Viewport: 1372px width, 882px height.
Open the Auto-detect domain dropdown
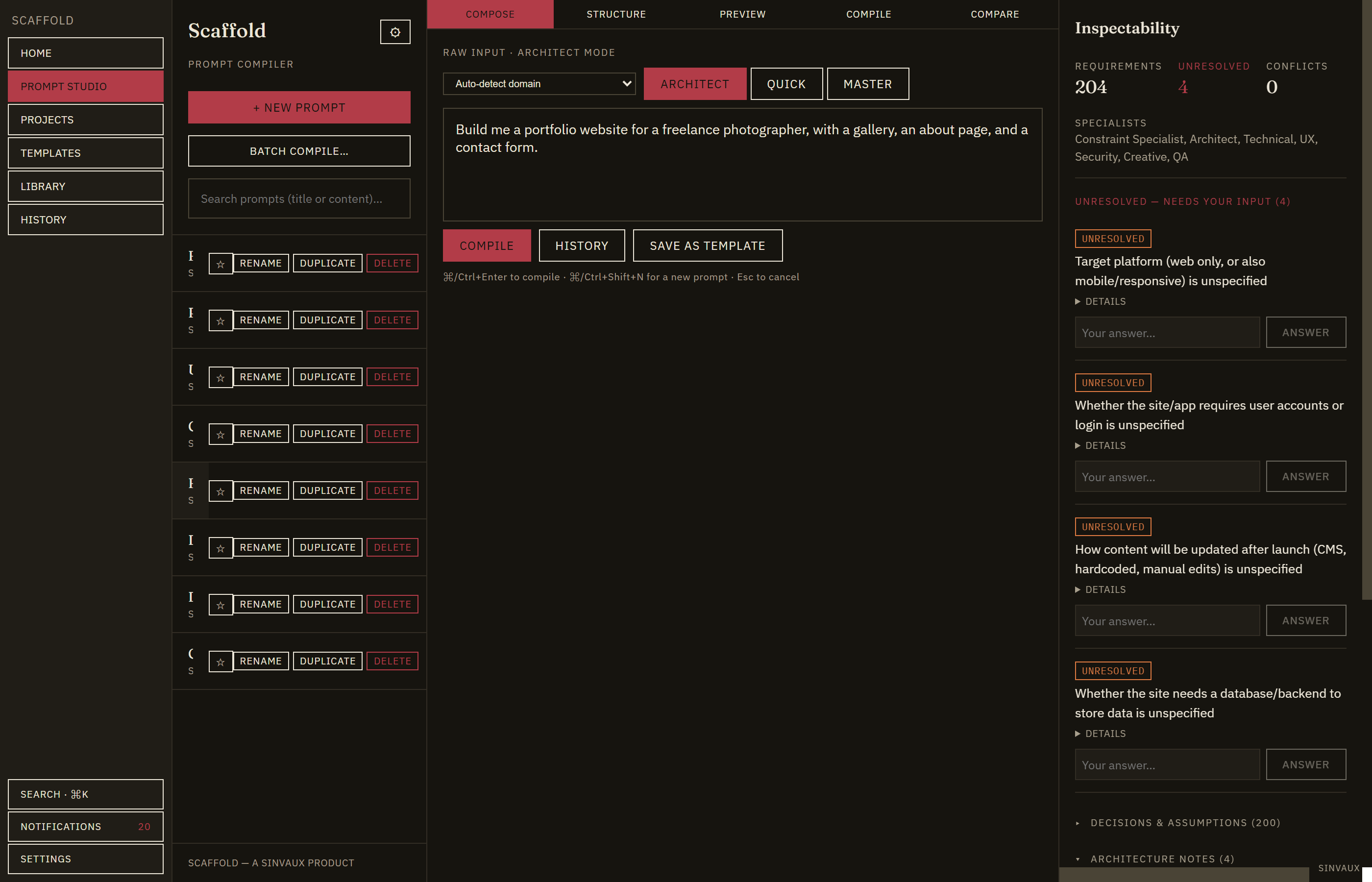click(x=539, y=84)
